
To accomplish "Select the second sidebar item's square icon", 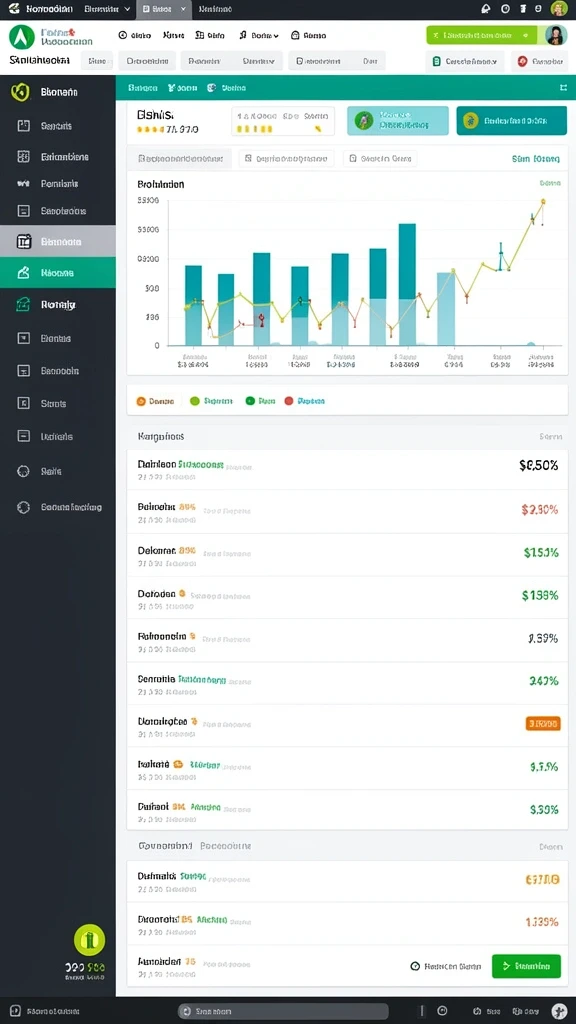I will (24, 125).
